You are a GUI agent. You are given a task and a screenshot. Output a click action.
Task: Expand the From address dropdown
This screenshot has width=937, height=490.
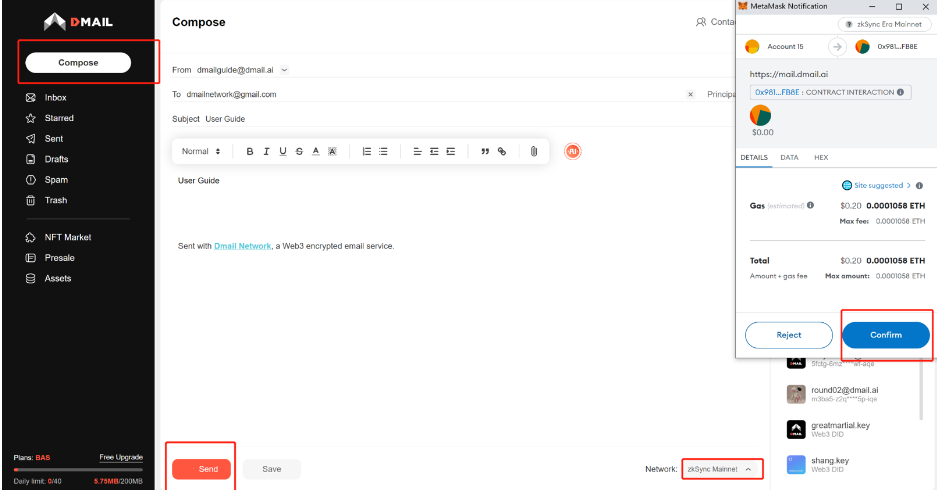point(284,70)
